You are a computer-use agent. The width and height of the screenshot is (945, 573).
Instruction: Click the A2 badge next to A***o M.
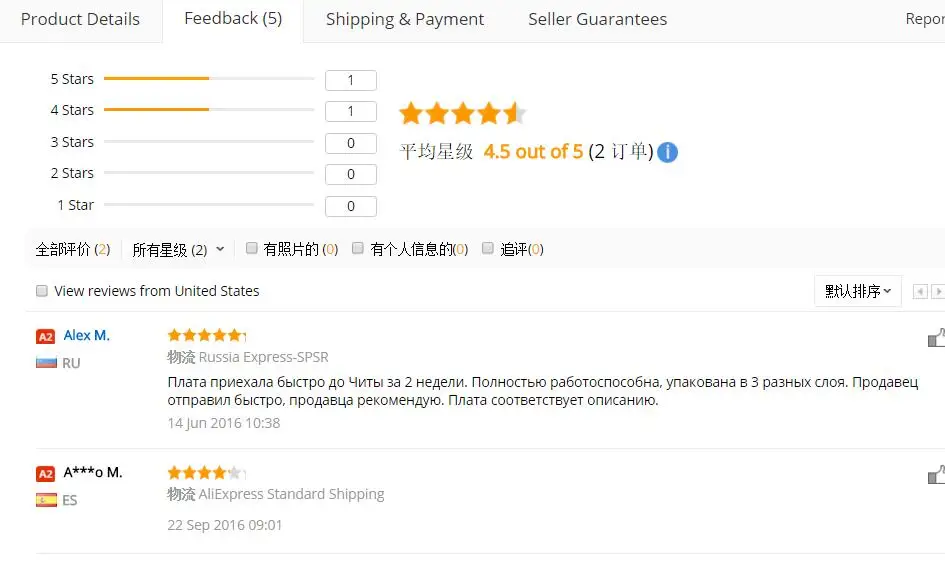[45, 473]
